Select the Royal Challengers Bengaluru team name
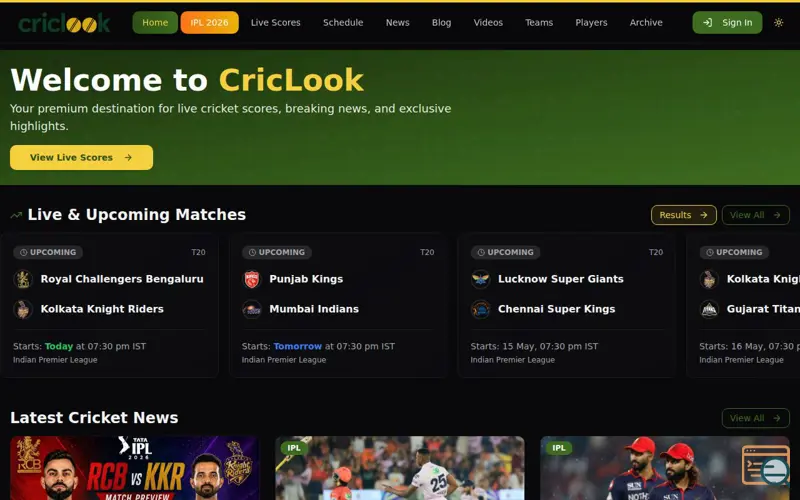 (x=122, y=279)
